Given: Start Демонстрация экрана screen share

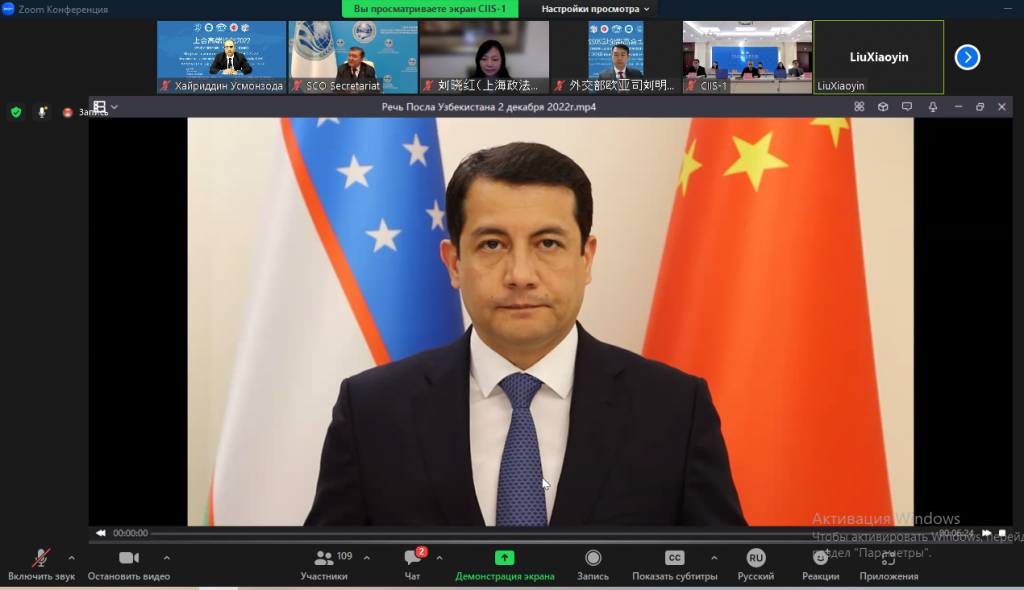Looking at the screenshot, I should (x=505, y=565).
